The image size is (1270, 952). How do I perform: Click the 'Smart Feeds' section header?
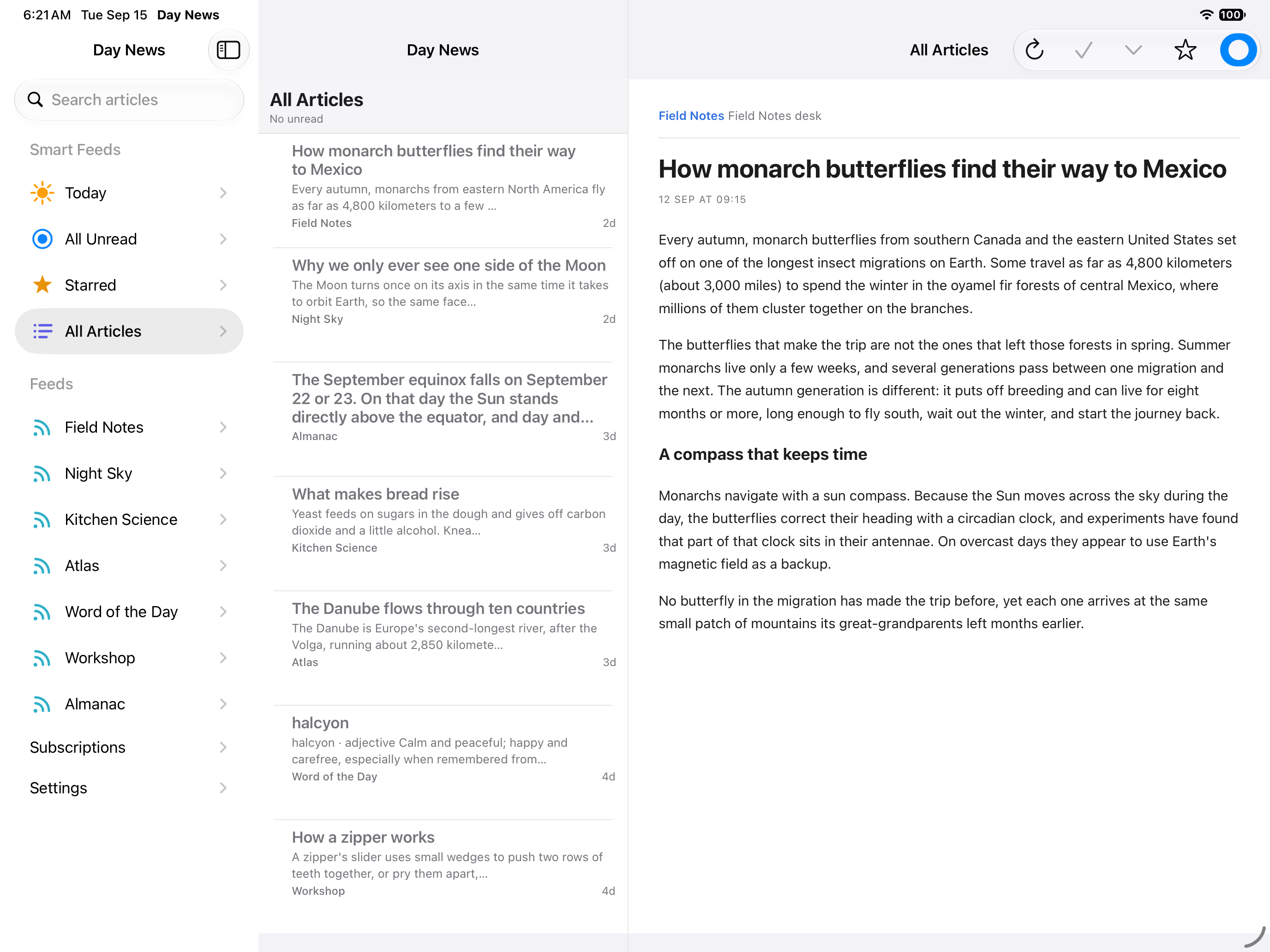coord(75,150)
